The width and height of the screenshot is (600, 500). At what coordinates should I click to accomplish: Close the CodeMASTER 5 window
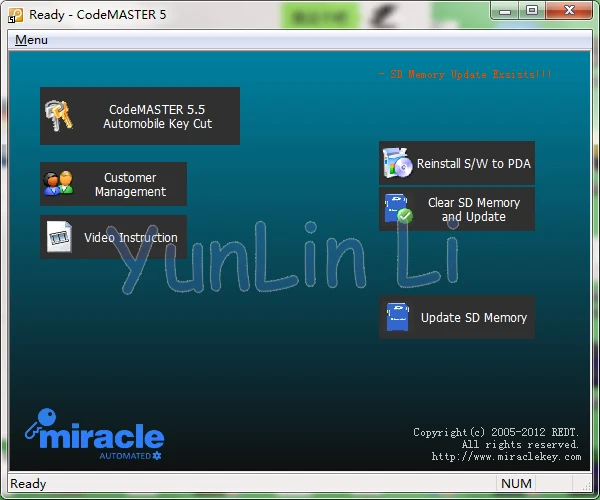pyautogui.click(x=569, y=11)
